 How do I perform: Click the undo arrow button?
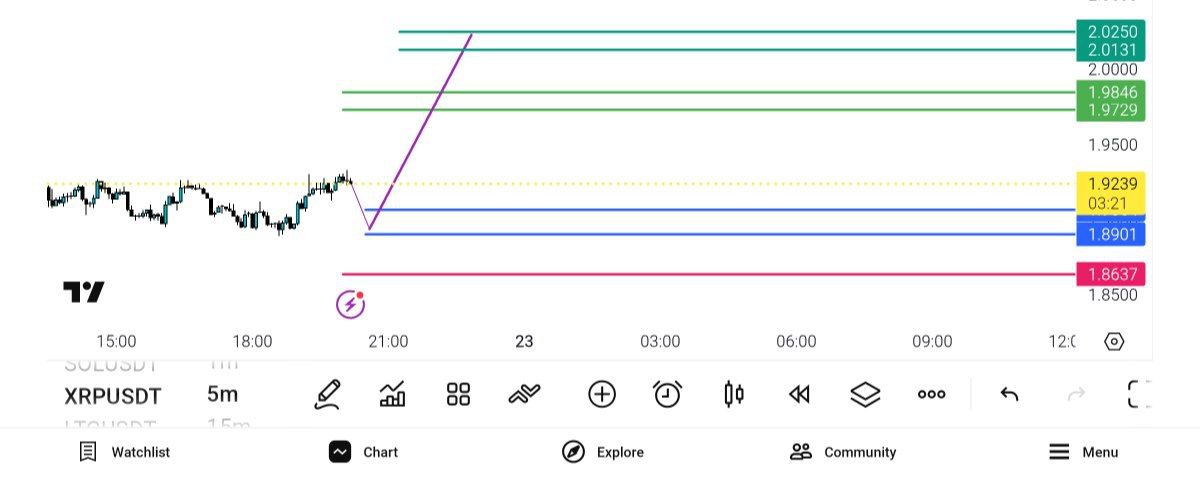[x=1009, y=395]
